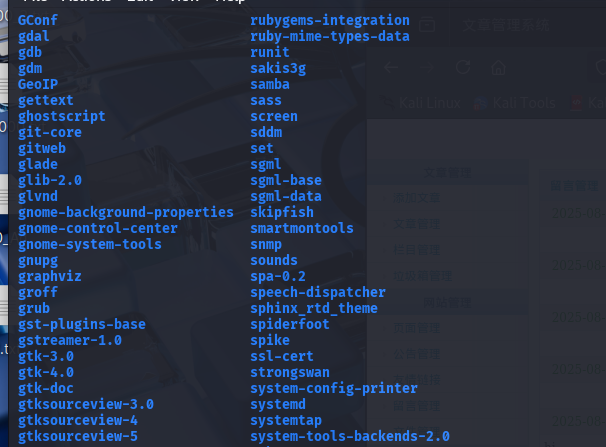This screenshot has width=606, height=447.
Task: Click the gtksourceview-3.0 entry
Action: click(x=86, y=405)
